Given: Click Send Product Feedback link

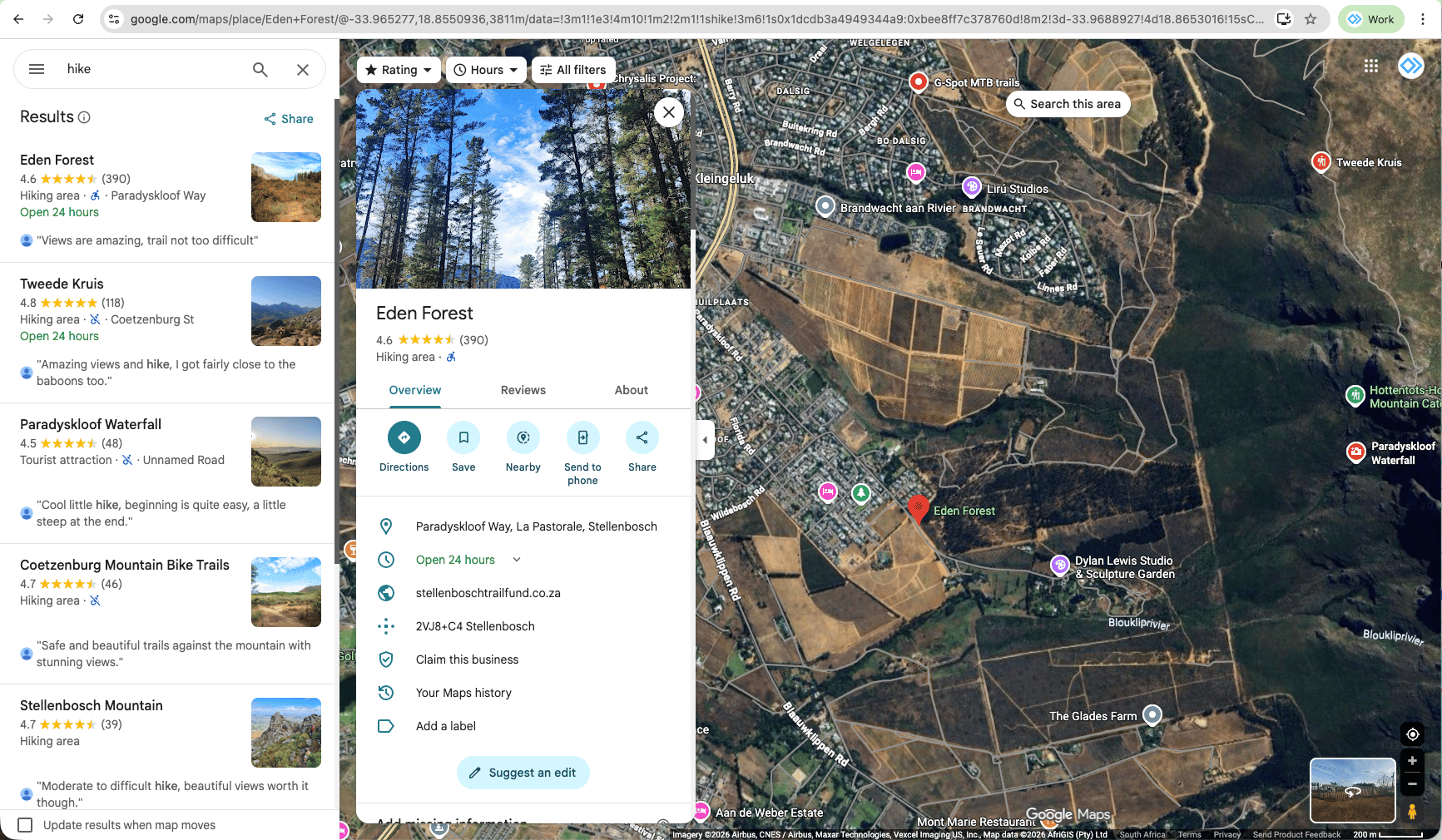Looking at the screenshot, I should 1296,835.
